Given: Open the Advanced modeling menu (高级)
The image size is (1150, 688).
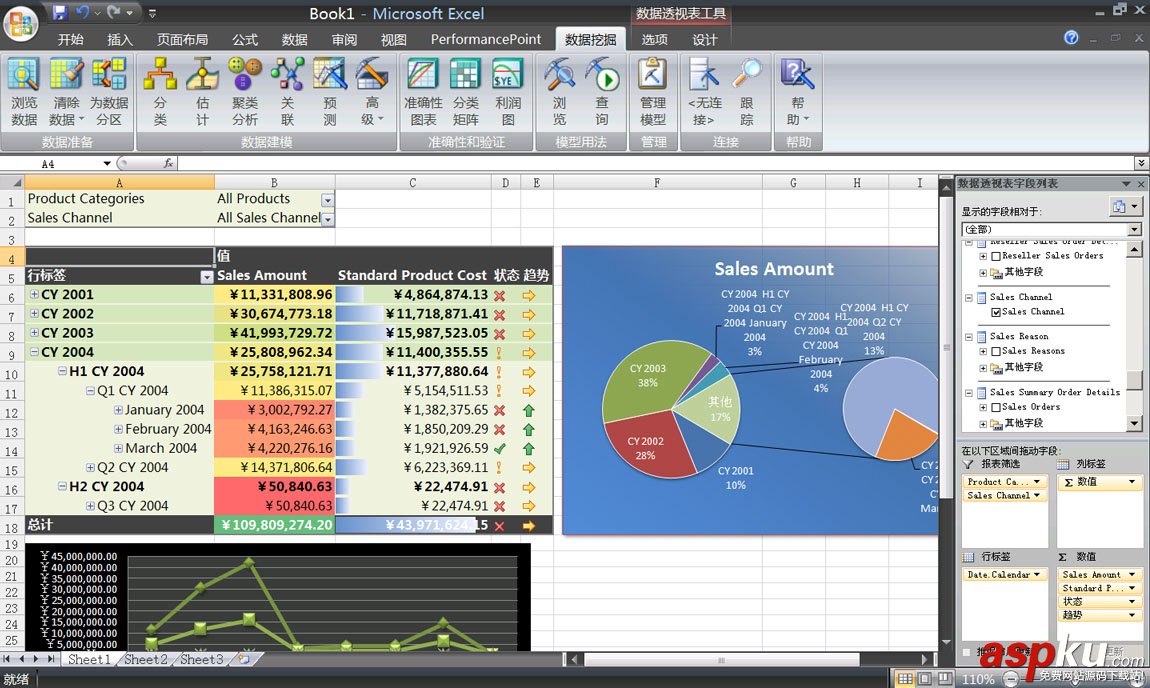Looking at the screenshot, I should pos(373,92).
